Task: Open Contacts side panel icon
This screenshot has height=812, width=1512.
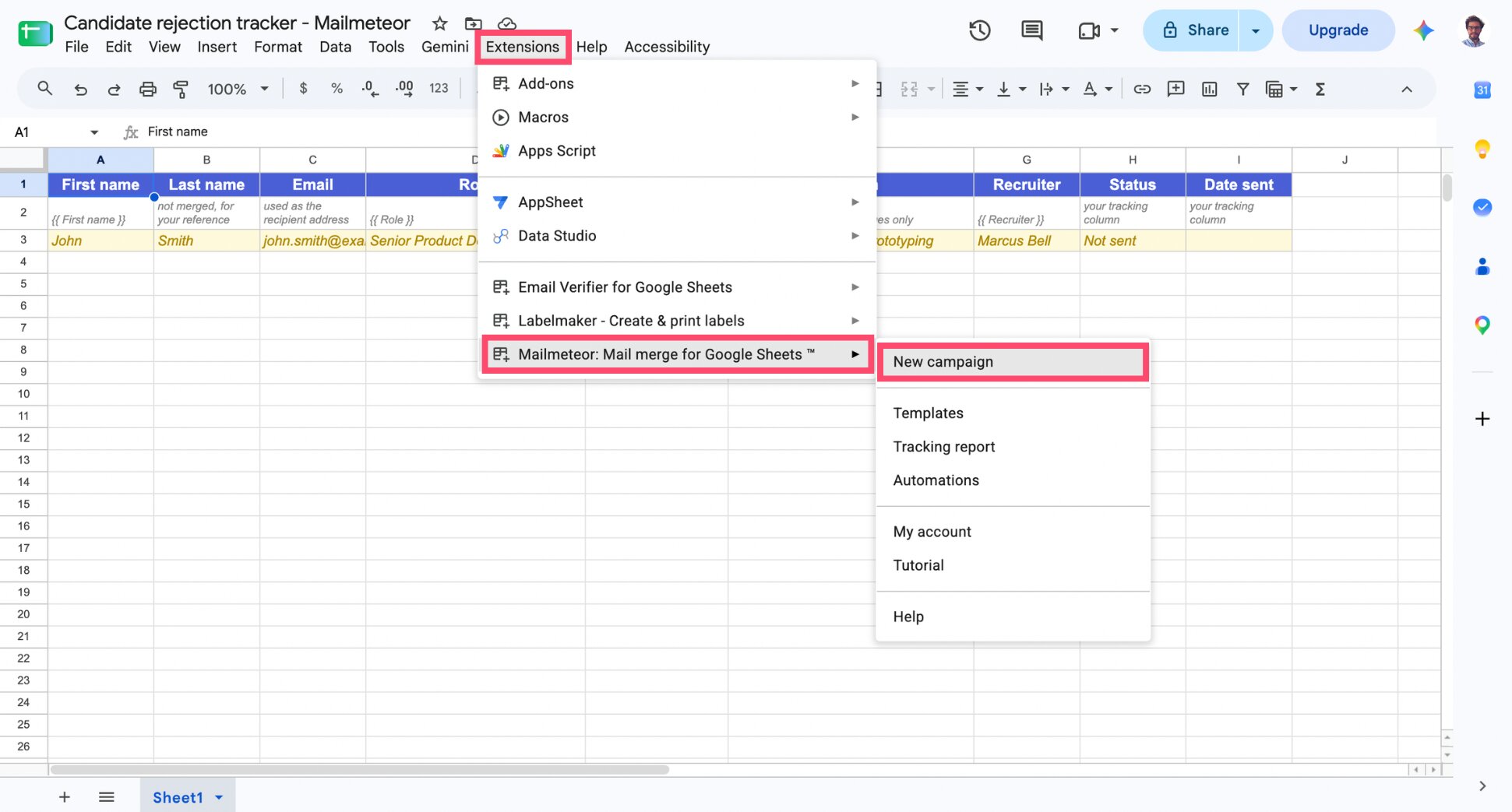Action: [1482, 267]
